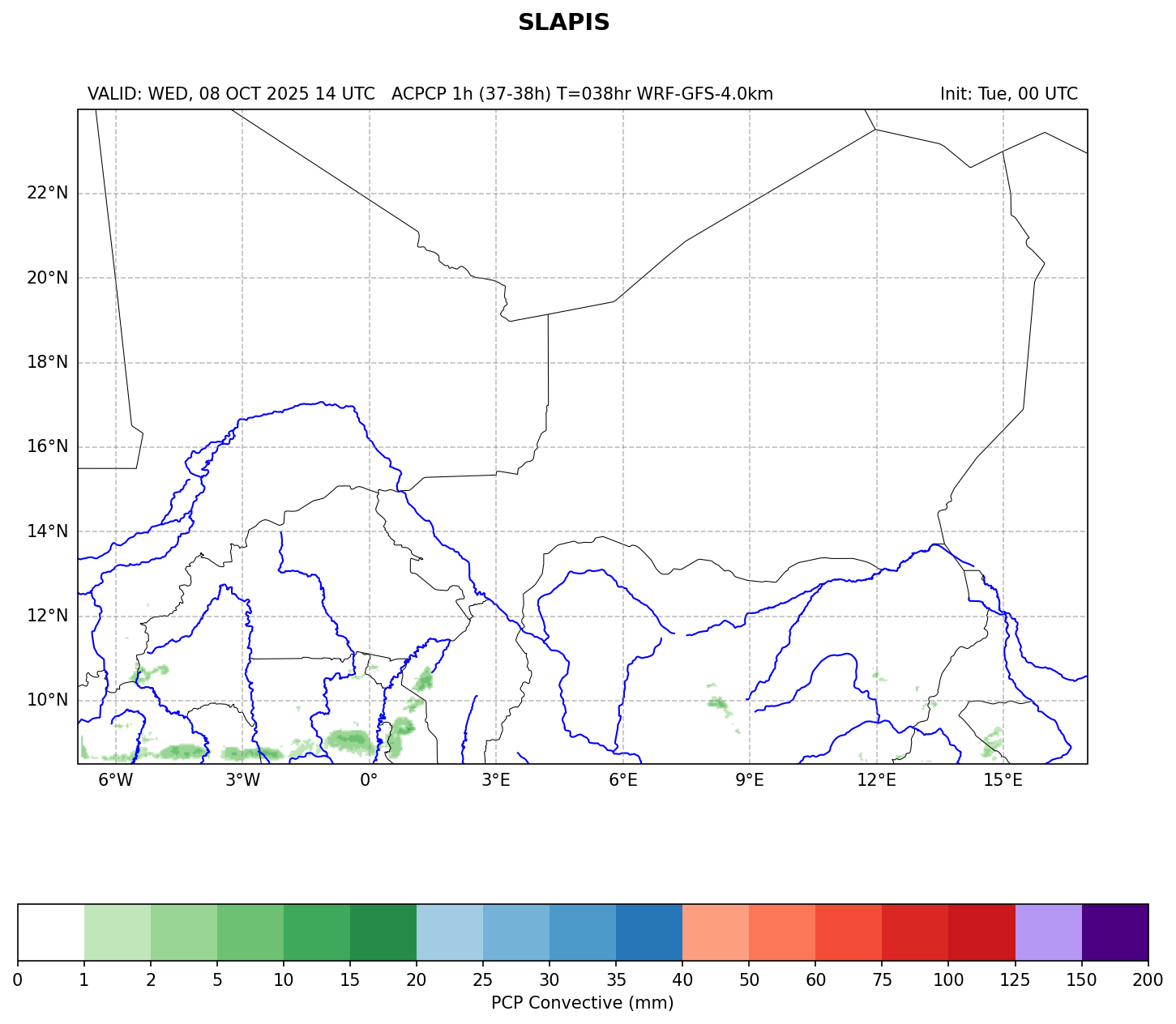Screen dimensions: 1176x1024
Task: Choose the deep blue 35–40 mm swatch
Action: point(649,932)
